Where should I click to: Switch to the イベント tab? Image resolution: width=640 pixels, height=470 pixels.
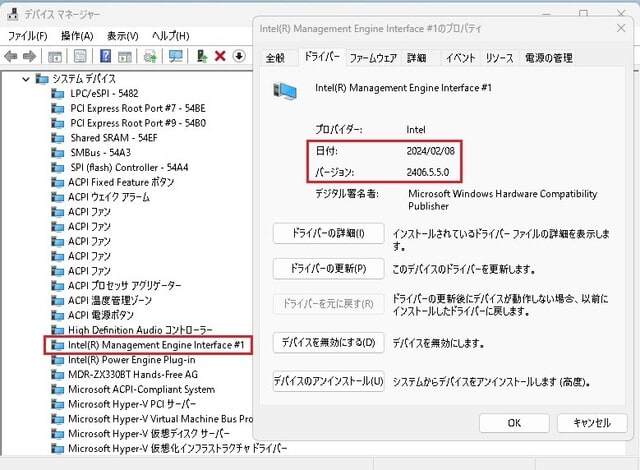click(460, 58)
